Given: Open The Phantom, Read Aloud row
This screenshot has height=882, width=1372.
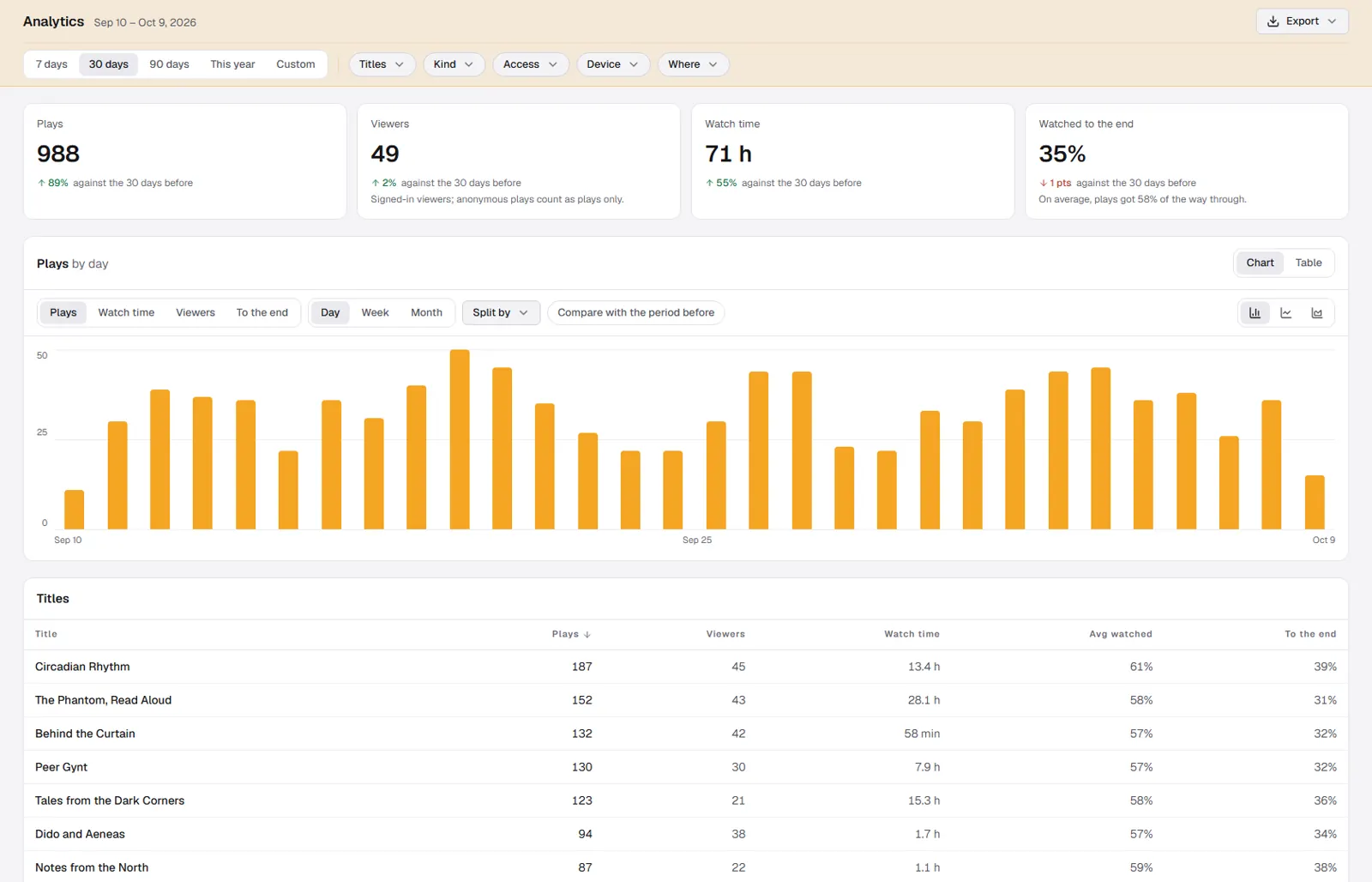Looking at the screenshot, I should coord(686,700).
